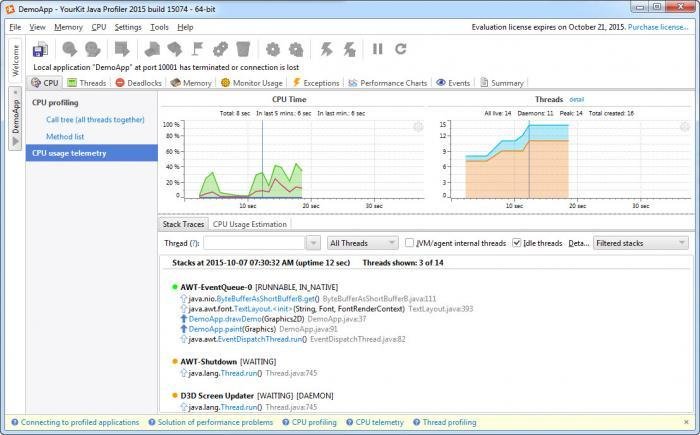Uncheck the Idle threads checkbox
Viewport: 700px width, 435px height.
click(x=517, y=243)
